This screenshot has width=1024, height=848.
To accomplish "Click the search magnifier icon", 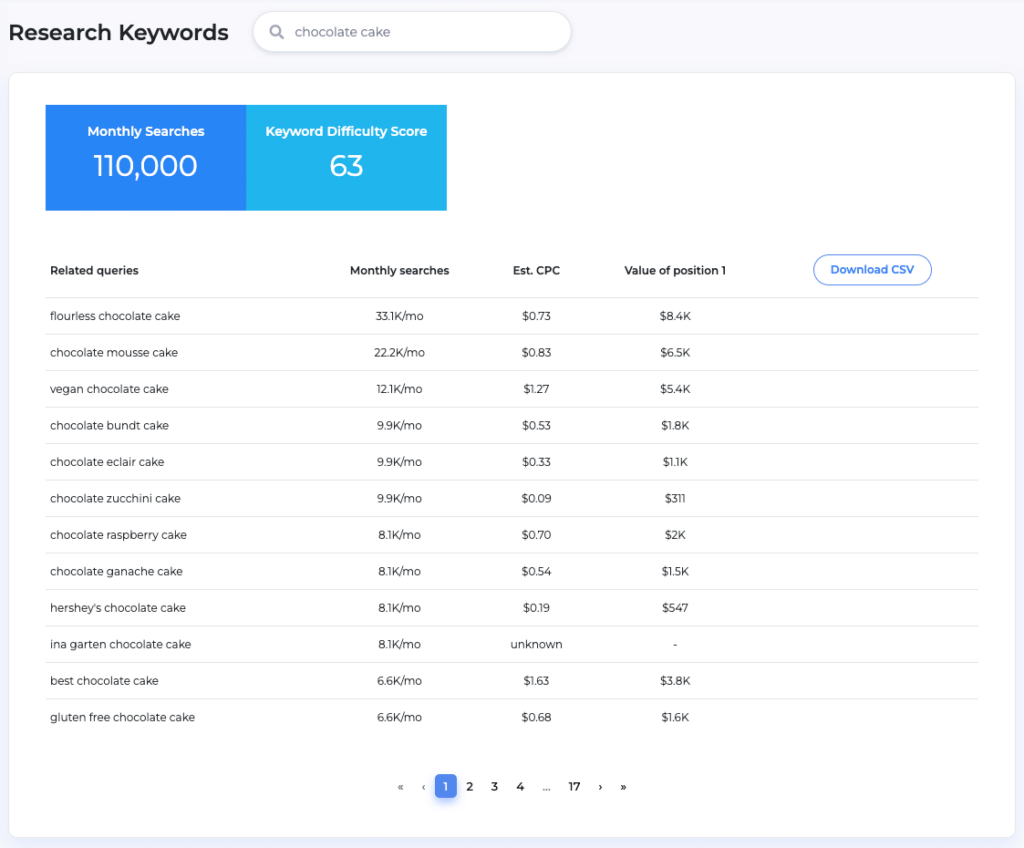I will tap(277, 32).
